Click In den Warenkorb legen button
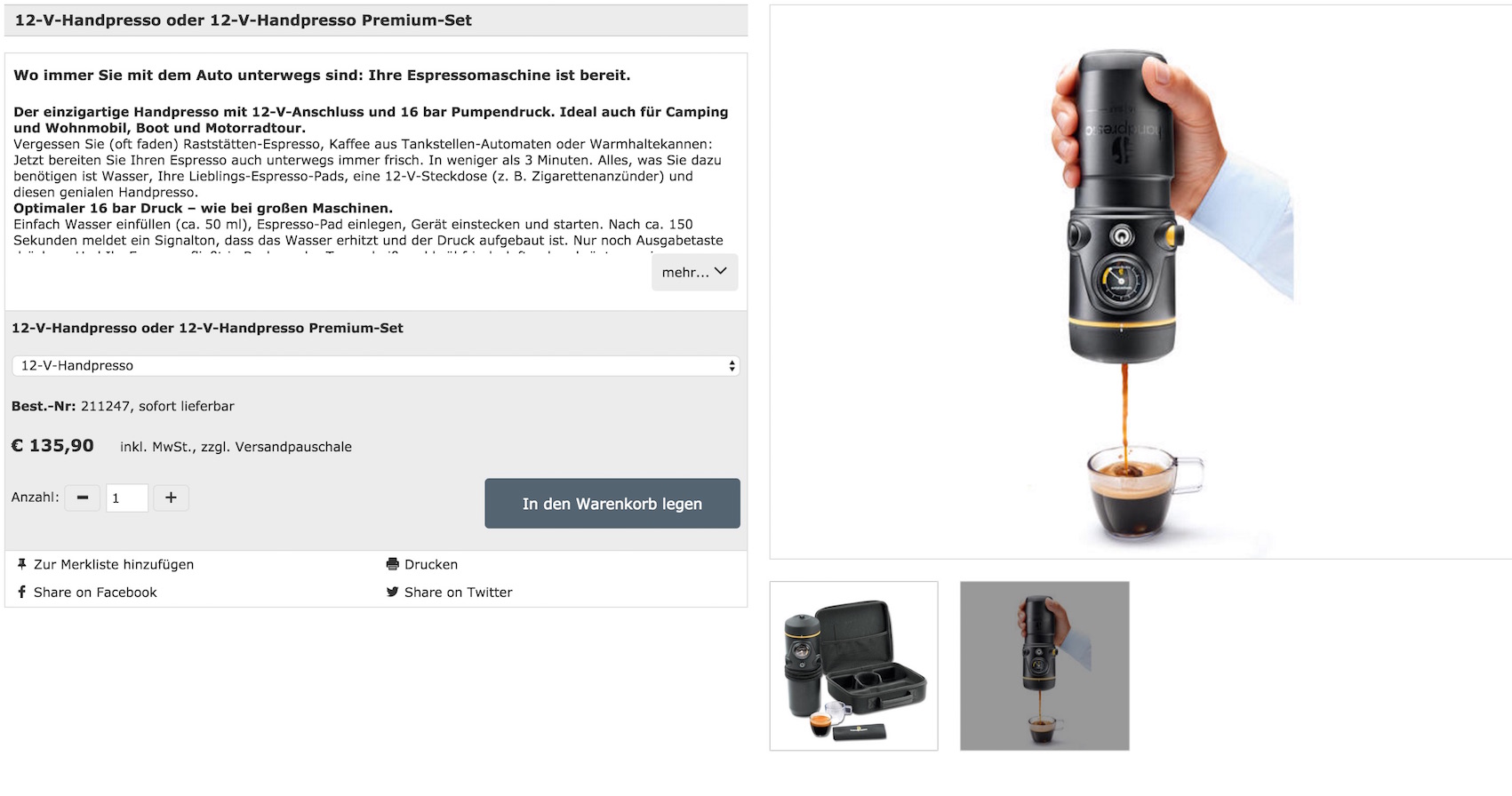Viewport: 1512px width, 796px height. tap(612, 504)
